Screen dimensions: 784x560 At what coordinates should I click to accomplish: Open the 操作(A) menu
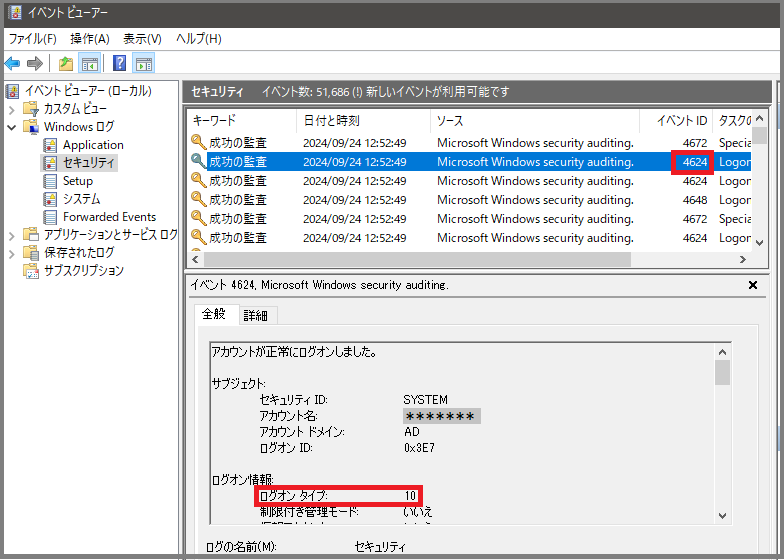point(89,39)
